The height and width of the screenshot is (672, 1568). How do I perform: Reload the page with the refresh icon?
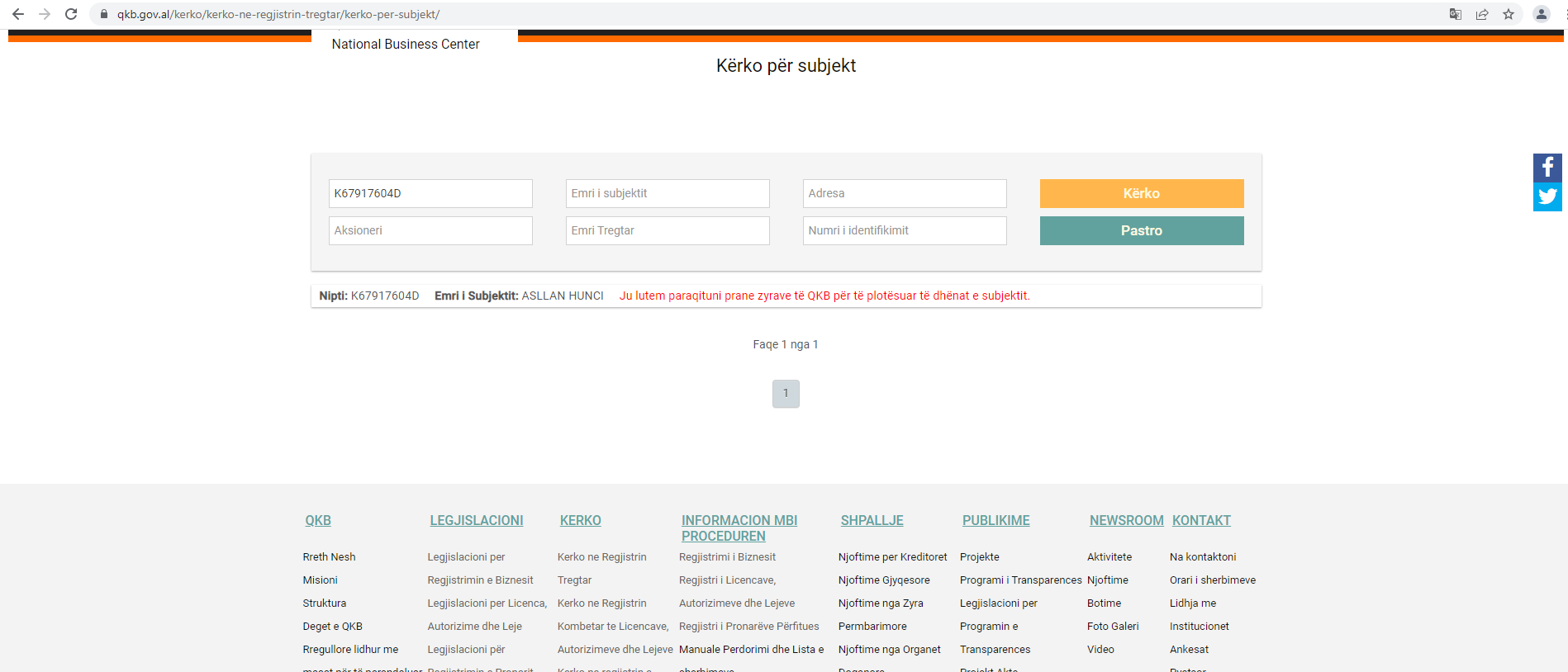click(x=71, y=14)
